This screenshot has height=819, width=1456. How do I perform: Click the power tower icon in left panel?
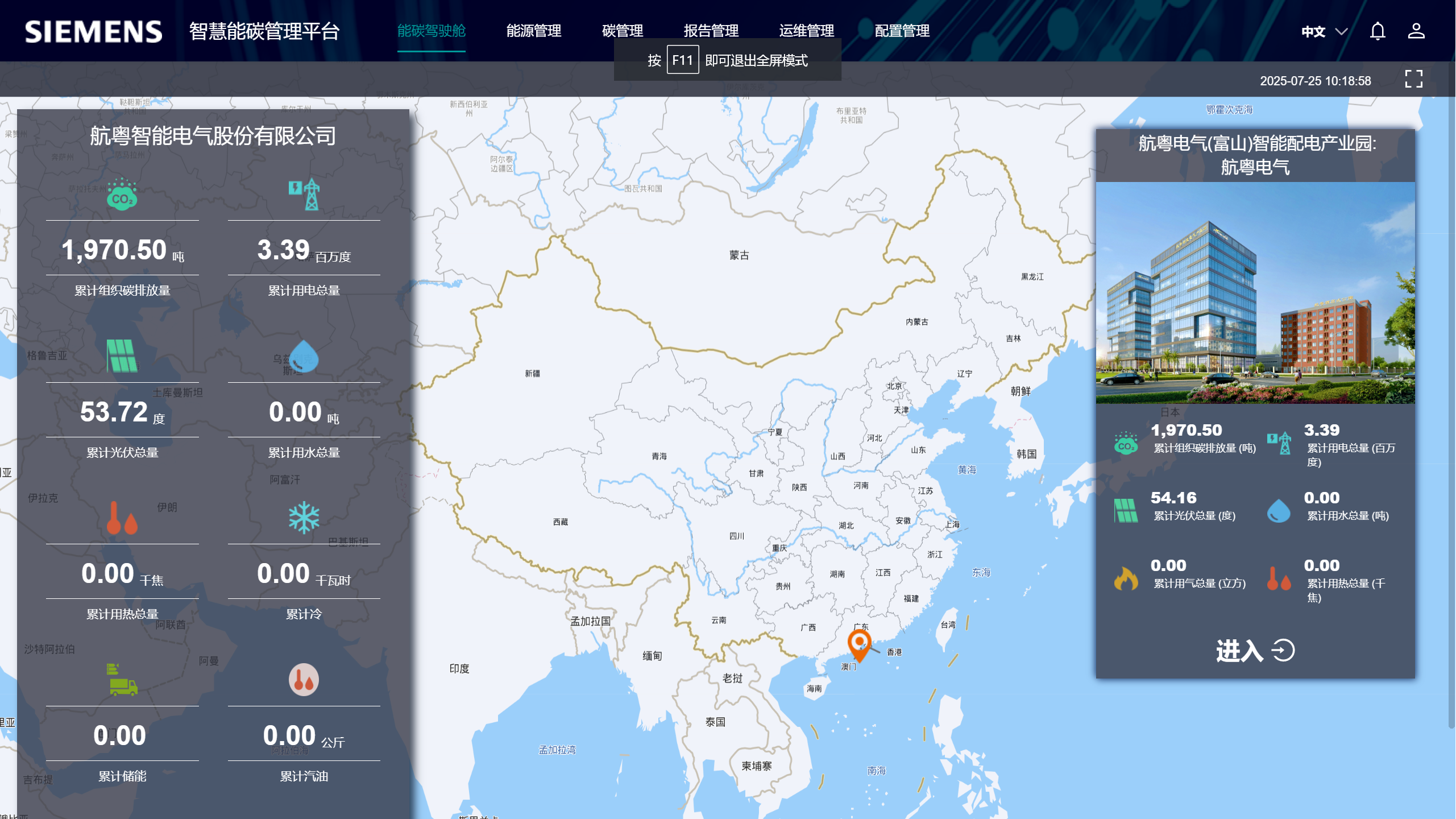[304, 195]
